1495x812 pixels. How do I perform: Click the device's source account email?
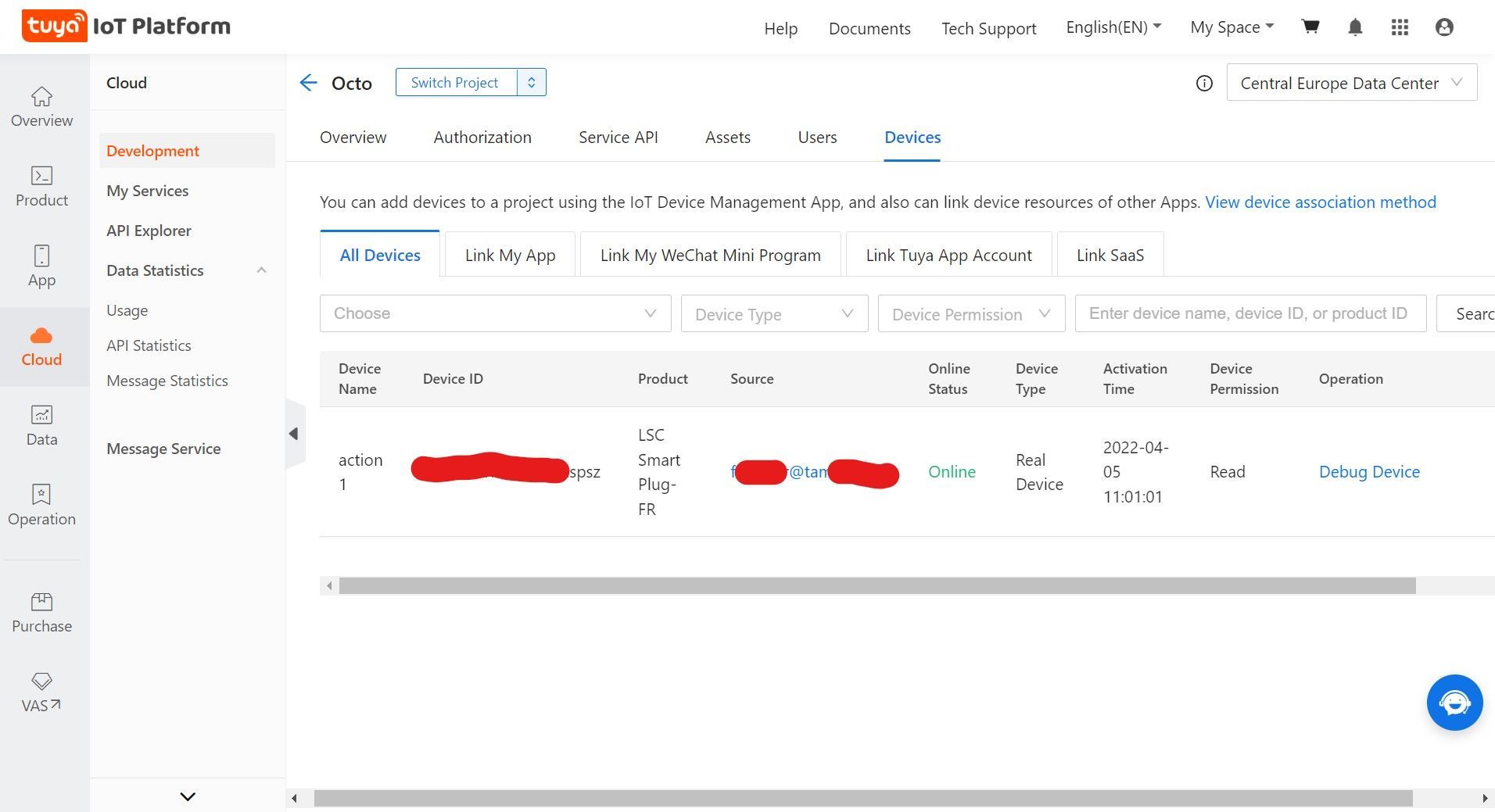[x=815, y=472]
